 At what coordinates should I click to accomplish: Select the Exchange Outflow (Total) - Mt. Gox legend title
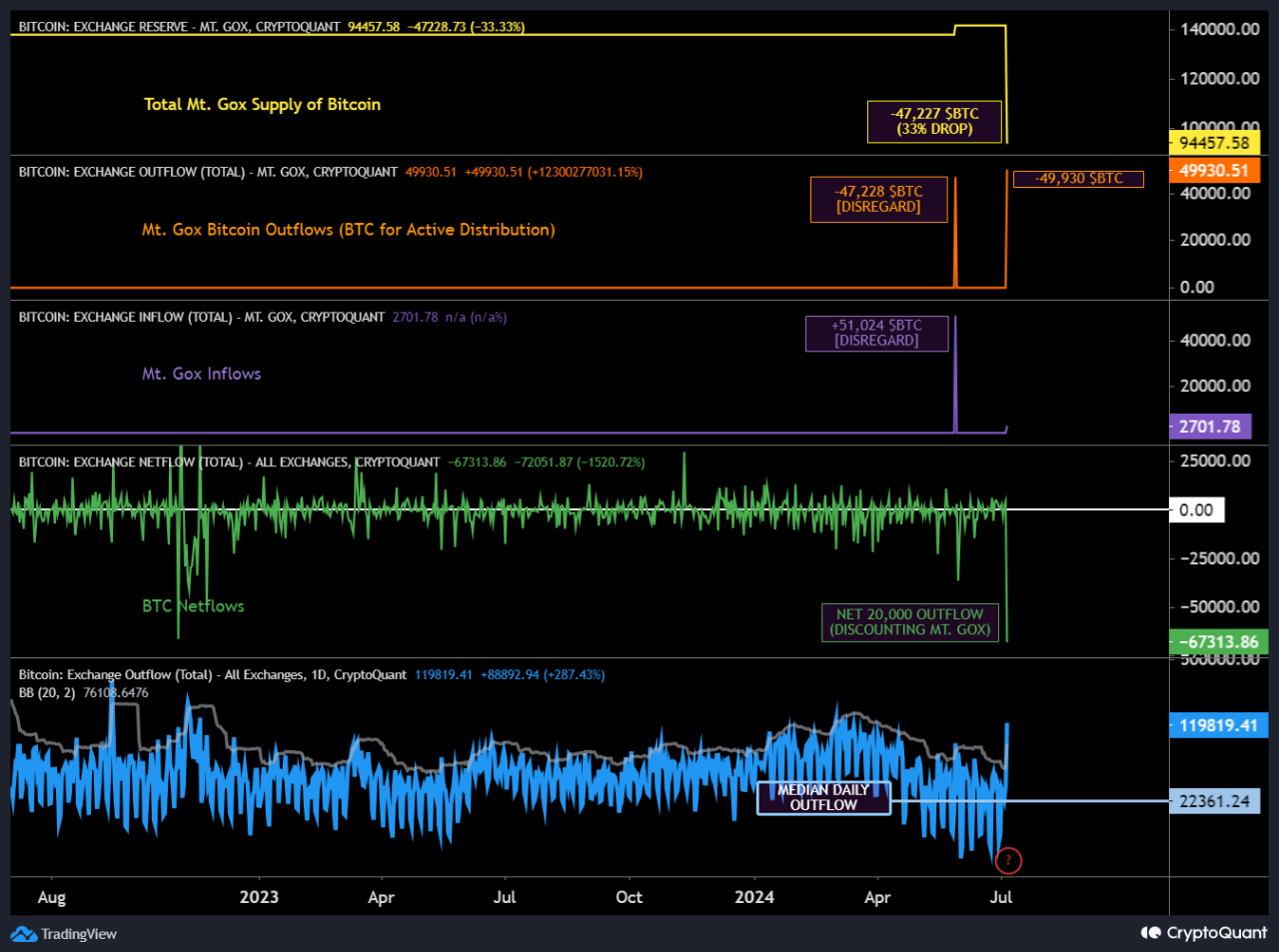pyautogui.click(x=208, y=172)
